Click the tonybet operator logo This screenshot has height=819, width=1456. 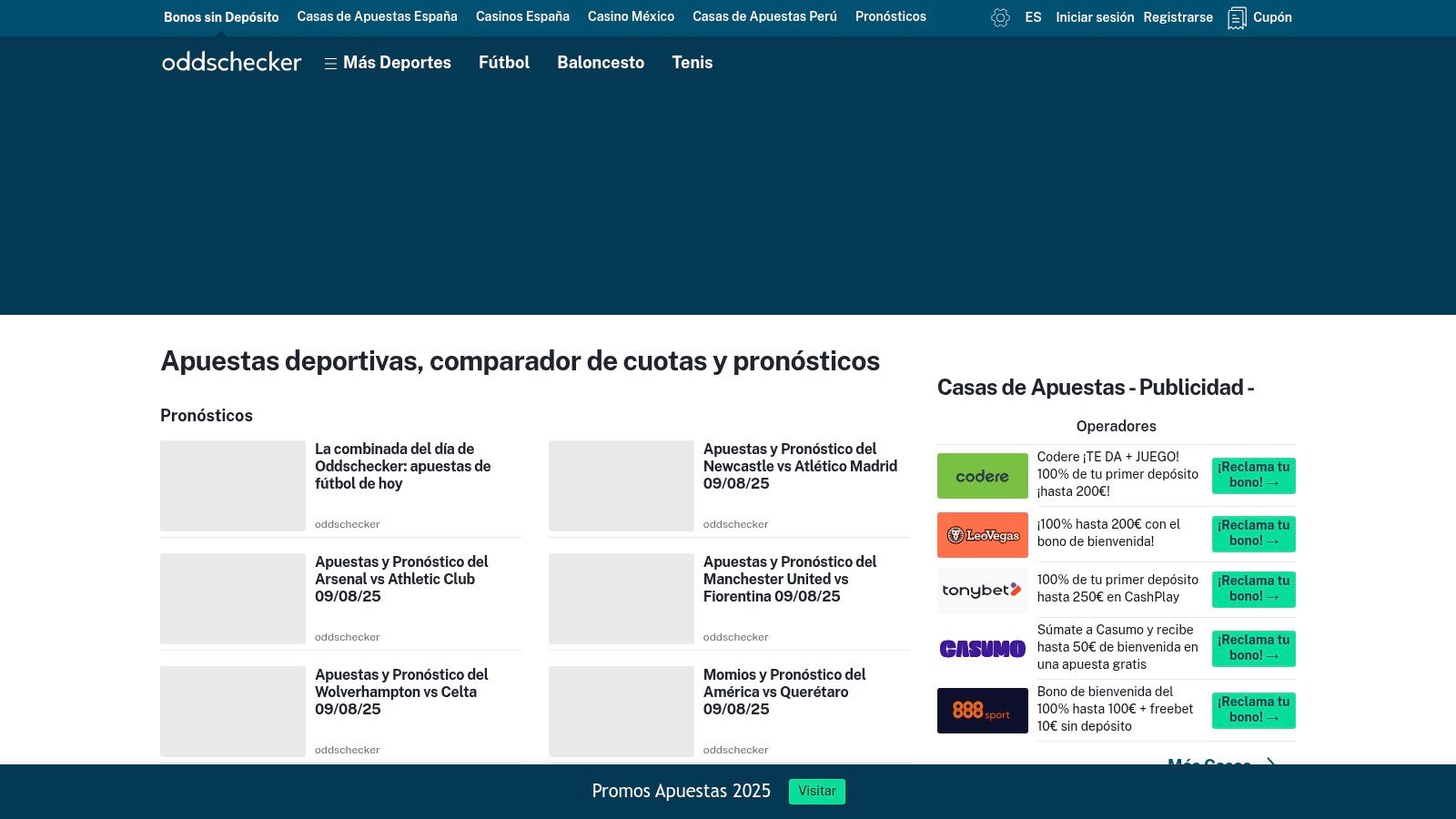(983, 591)
